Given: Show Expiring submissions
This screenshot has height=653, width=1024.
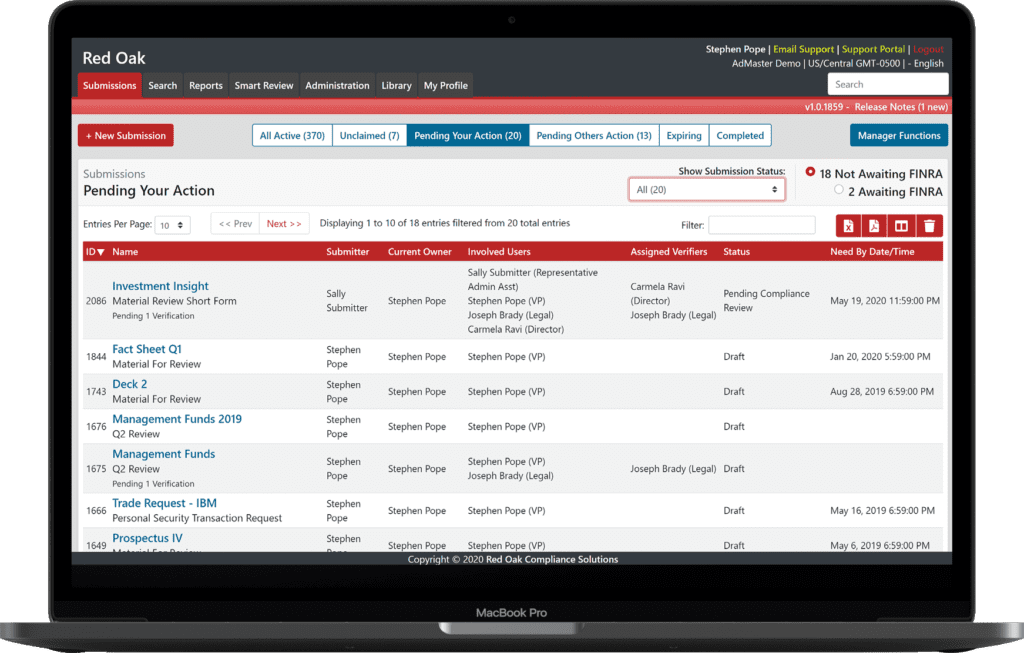Looking at the screenshot, I should 684,136.
